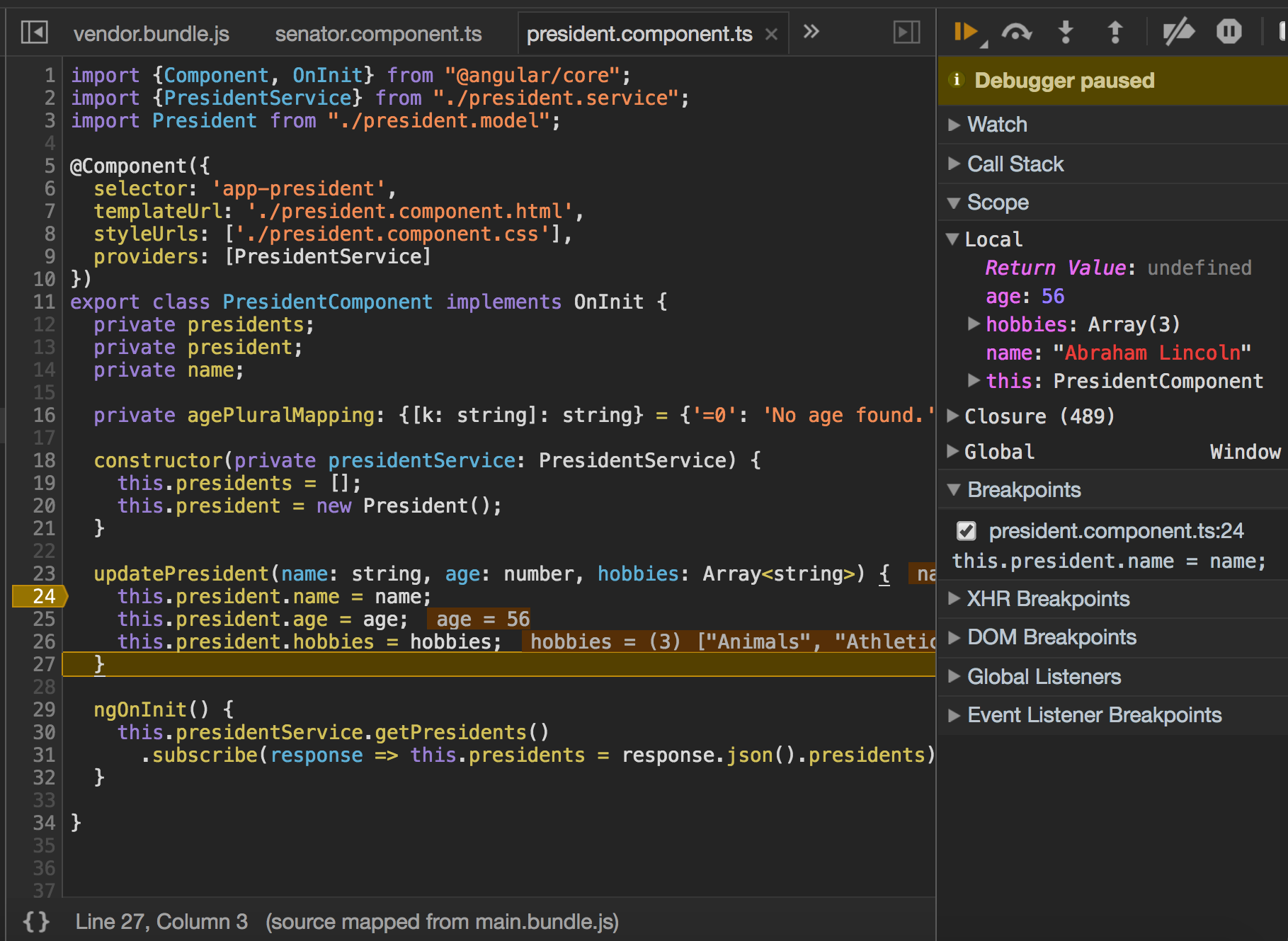The width and height of the screenshot is (1288, 941).
Task: Show more tabs with double chevron
Action: (811, 31)
